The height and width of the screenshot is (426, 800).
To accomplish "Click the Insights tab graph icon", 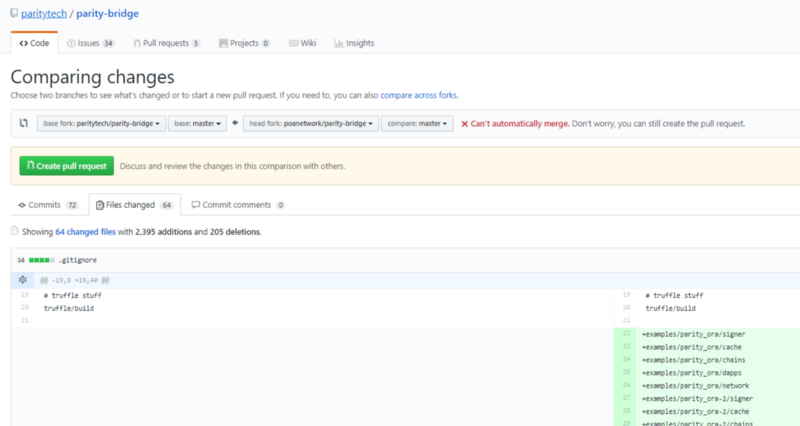I will pyautogui.click(x=339, y=43).
